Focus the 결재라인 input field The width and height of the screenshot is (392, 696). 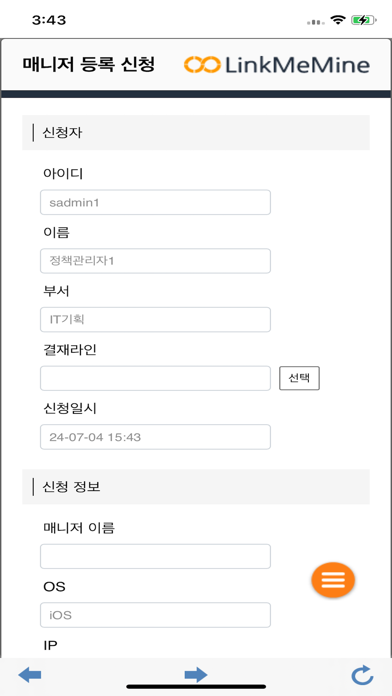click(155, 378)
